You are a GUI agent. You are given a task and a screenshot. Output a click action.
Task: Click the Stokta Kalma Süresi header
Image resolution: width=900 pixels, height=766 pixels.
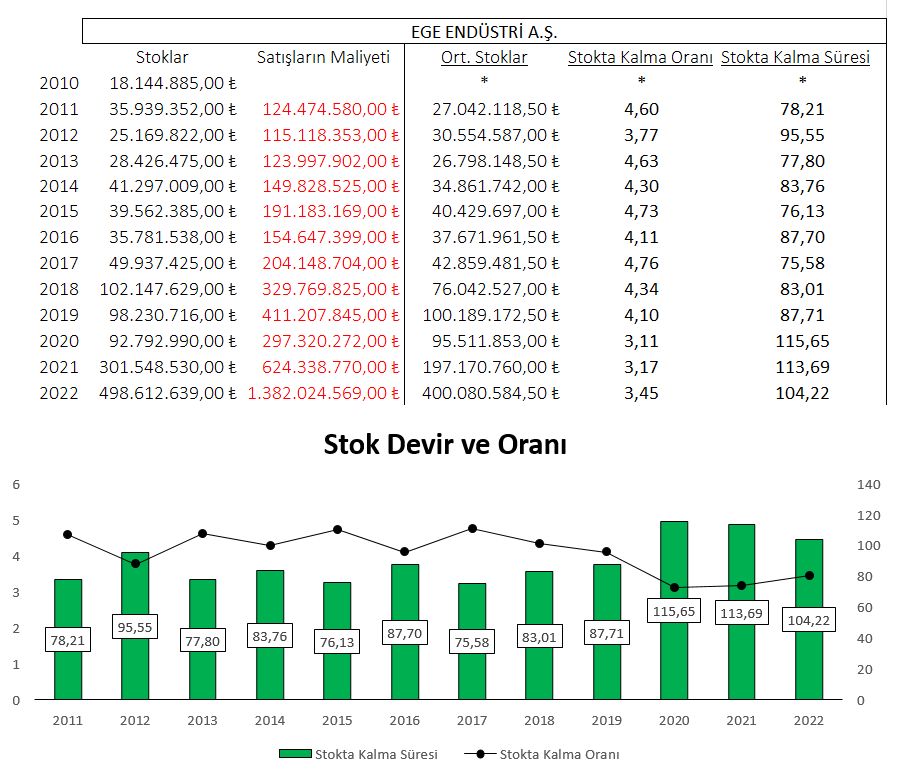point(796,57)
